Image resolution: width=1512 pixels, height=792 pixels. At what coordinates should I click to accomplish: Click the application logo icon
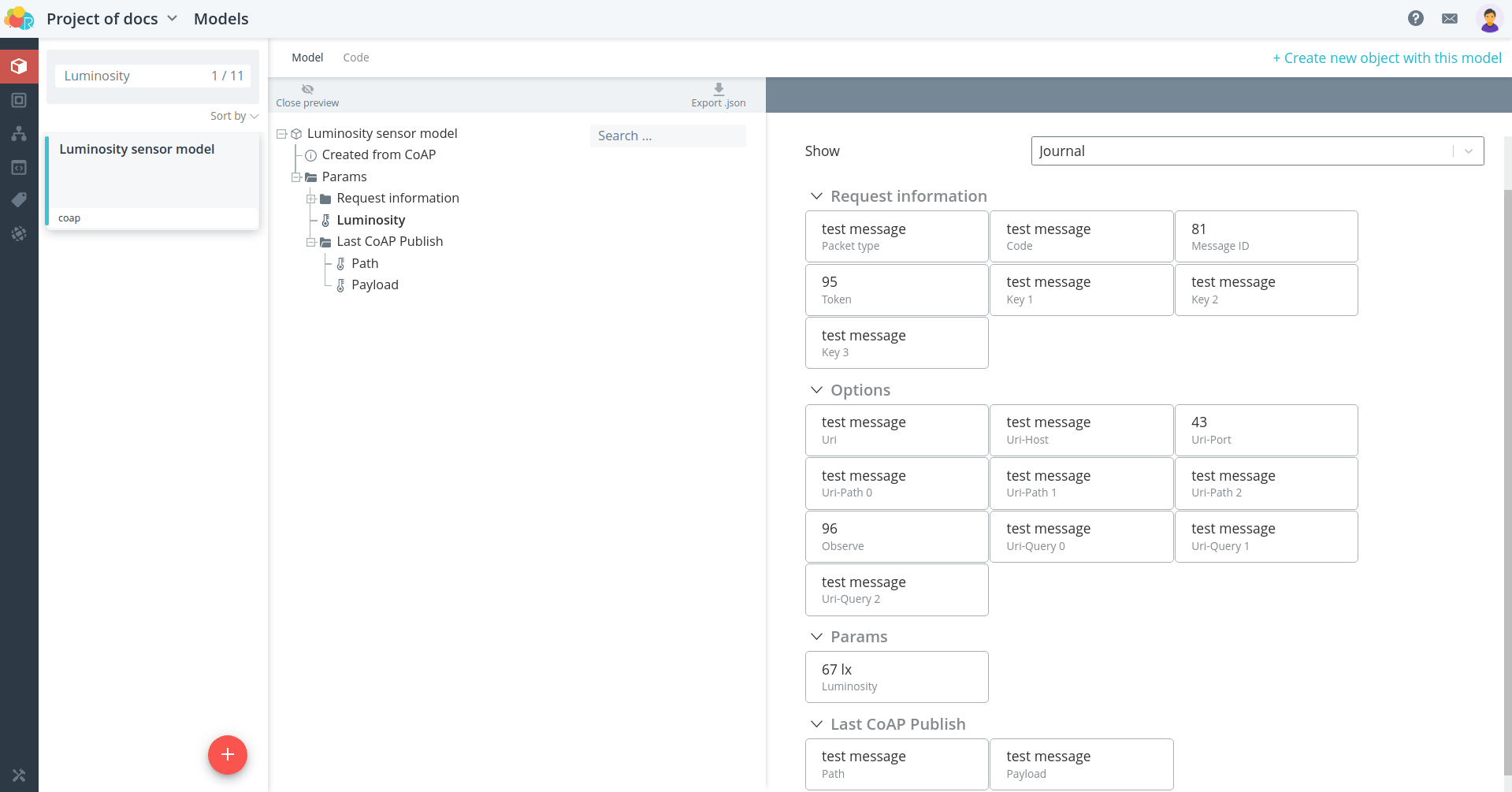[19, 18]
